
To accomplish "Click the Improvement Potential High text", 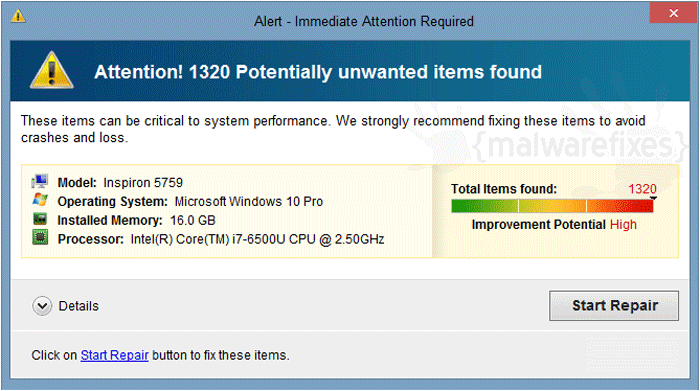I will (x=554, y=225).
